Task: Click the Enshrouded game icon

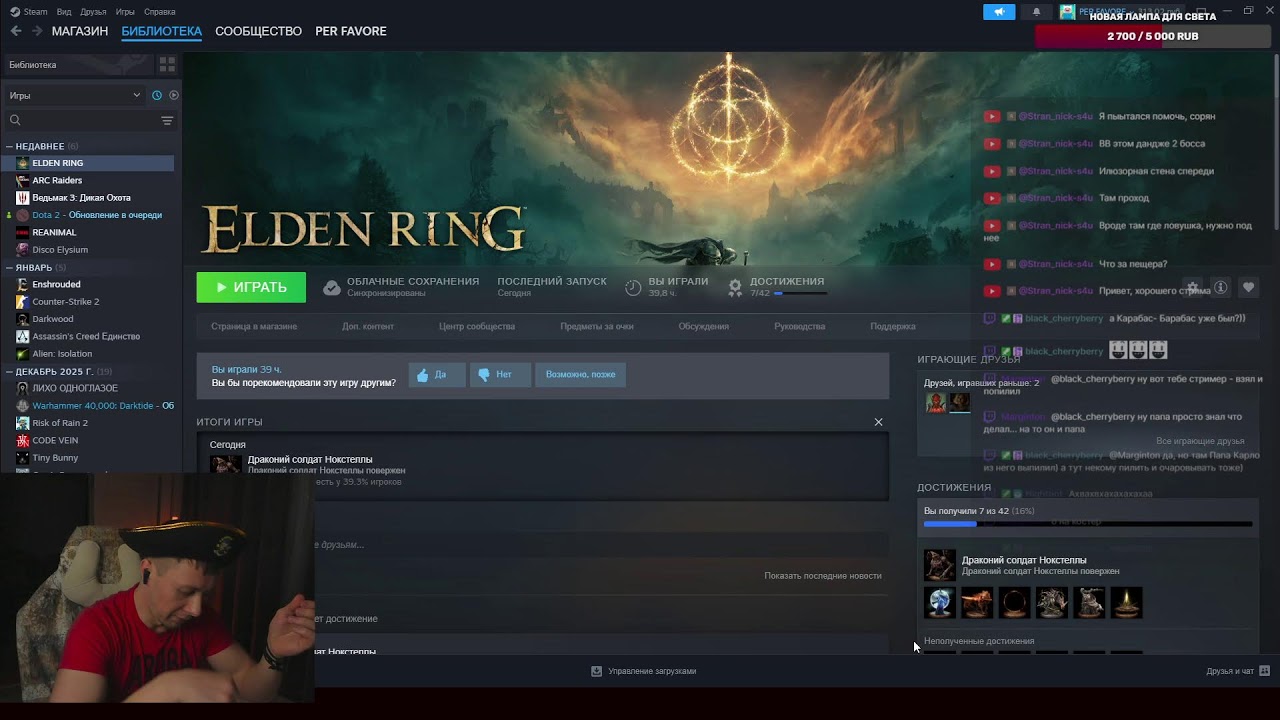Action: (x=23, y=284)
